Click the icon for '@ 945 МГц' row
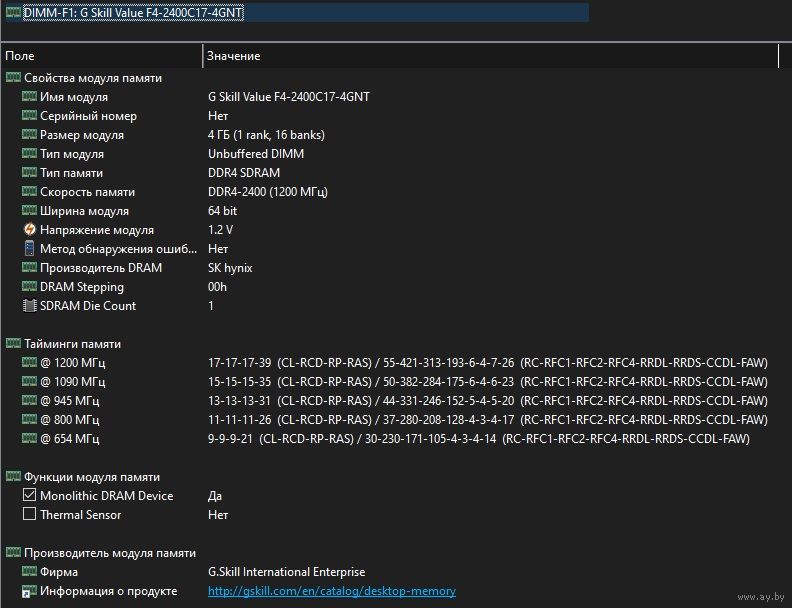This screenshot has height=608, width=792. point(29,400)
